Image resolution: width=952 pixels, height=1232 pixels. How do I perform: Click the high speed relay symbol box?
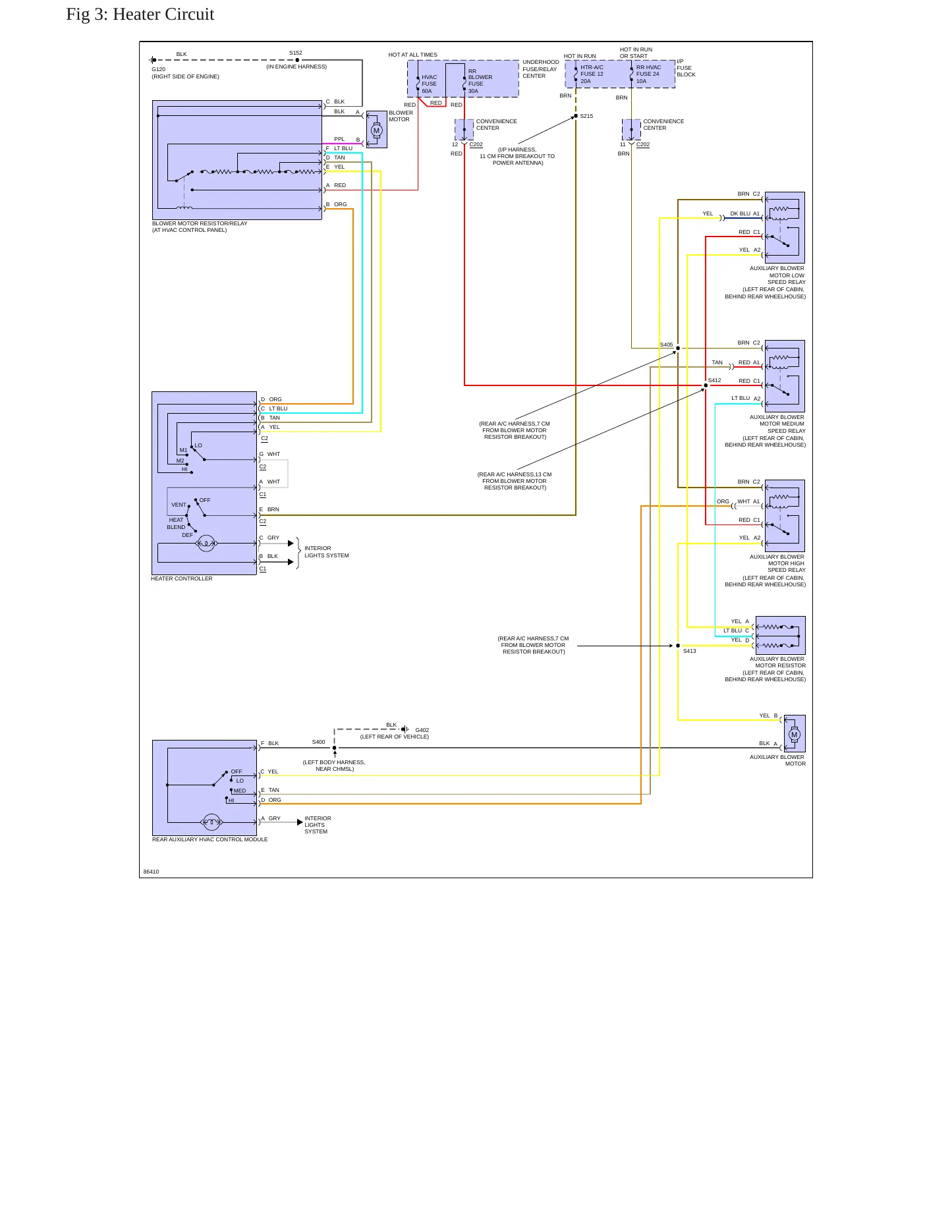point(785,516)
